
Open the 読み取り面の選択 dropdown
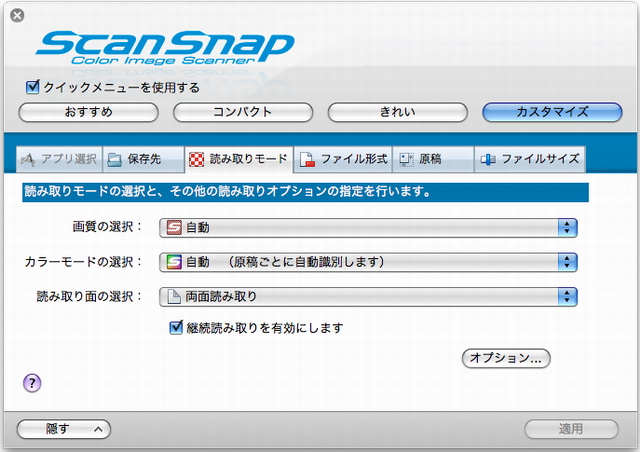368,297
